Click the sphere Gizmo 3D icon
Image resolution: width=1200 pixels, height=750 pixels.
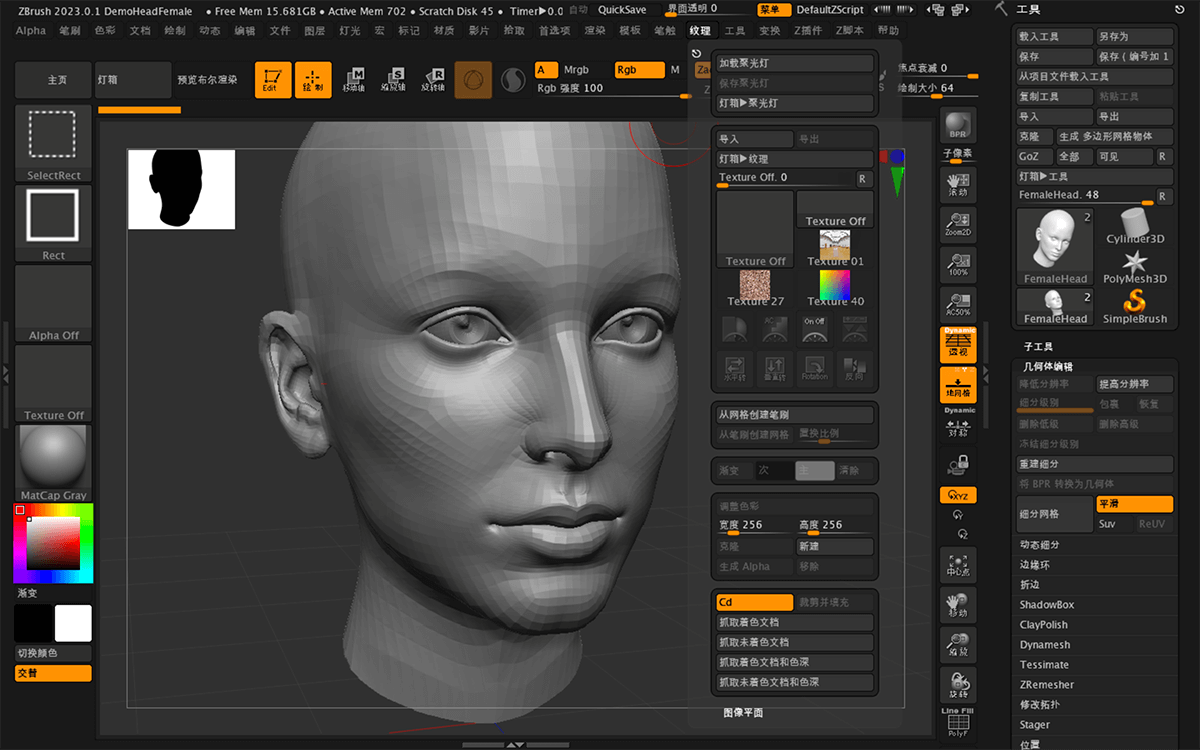[473, 80]
